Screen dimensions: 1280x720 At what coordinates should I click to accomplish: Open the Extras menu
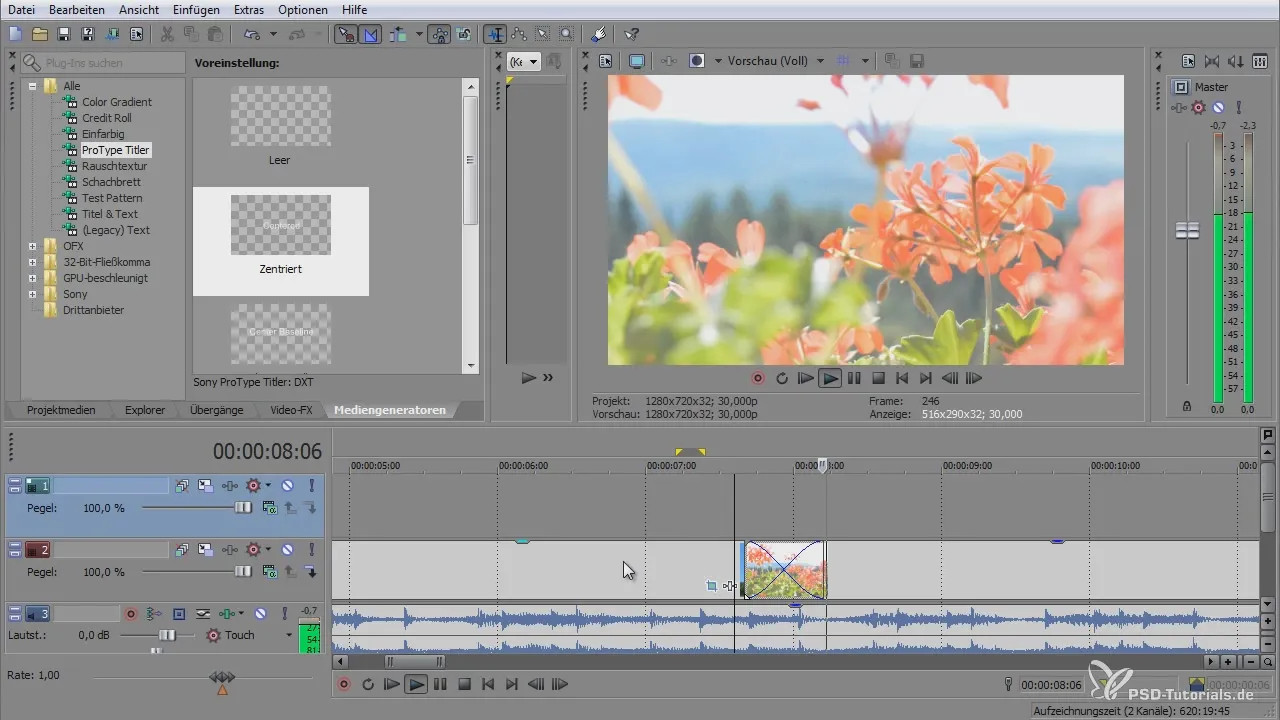pyautogui.click(x=249, y=9)
